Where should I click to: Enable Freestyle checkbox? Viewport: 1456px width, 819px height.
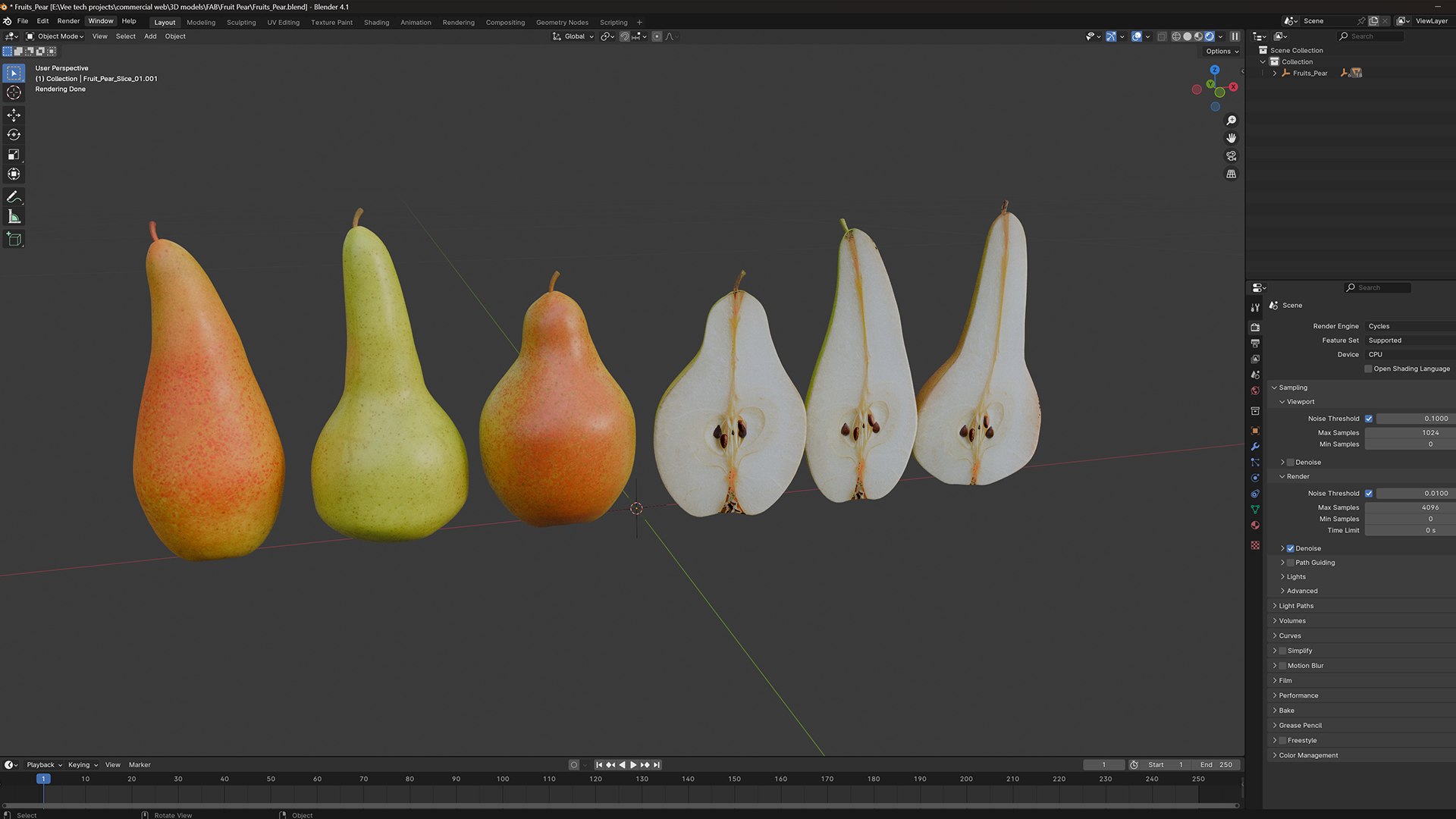tap(1283, 741)
